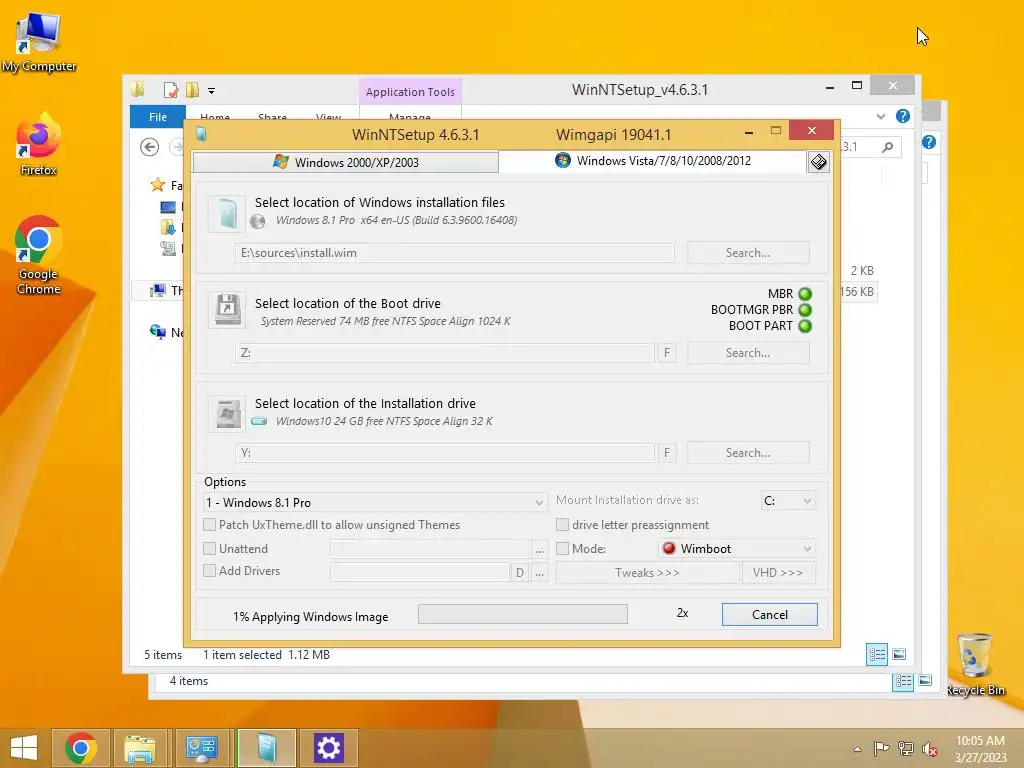Open the Explorer File menu
This screenshot has width=1024, height=768.
tap(157, 117)
